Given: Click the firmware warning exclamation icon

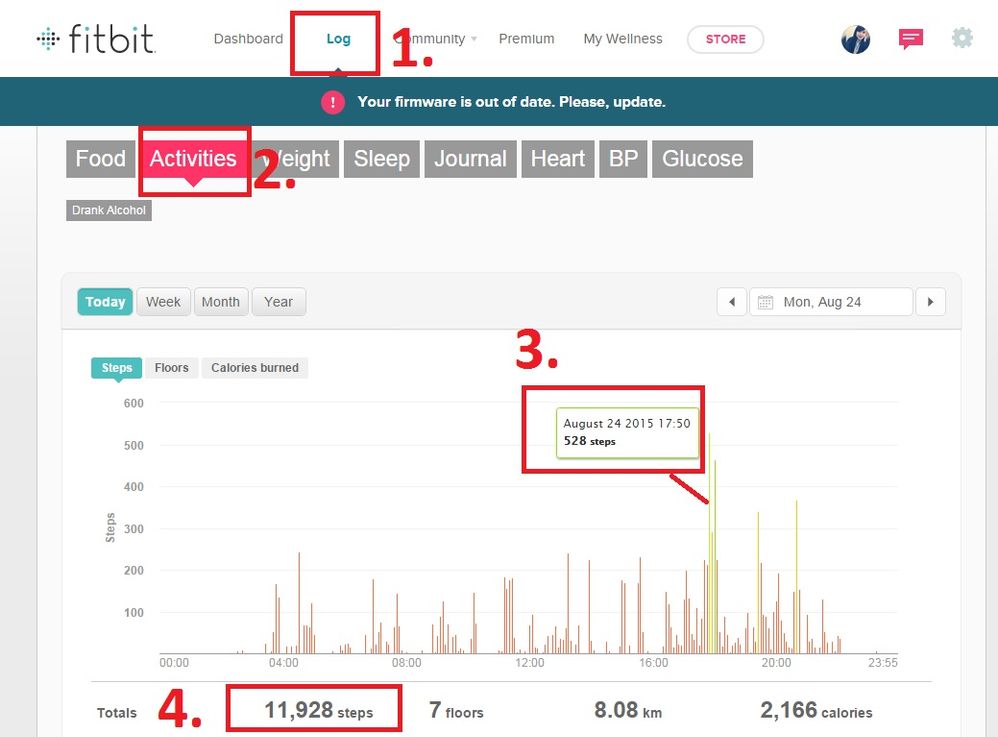Looking at the screenshot, I should (333, 102).
